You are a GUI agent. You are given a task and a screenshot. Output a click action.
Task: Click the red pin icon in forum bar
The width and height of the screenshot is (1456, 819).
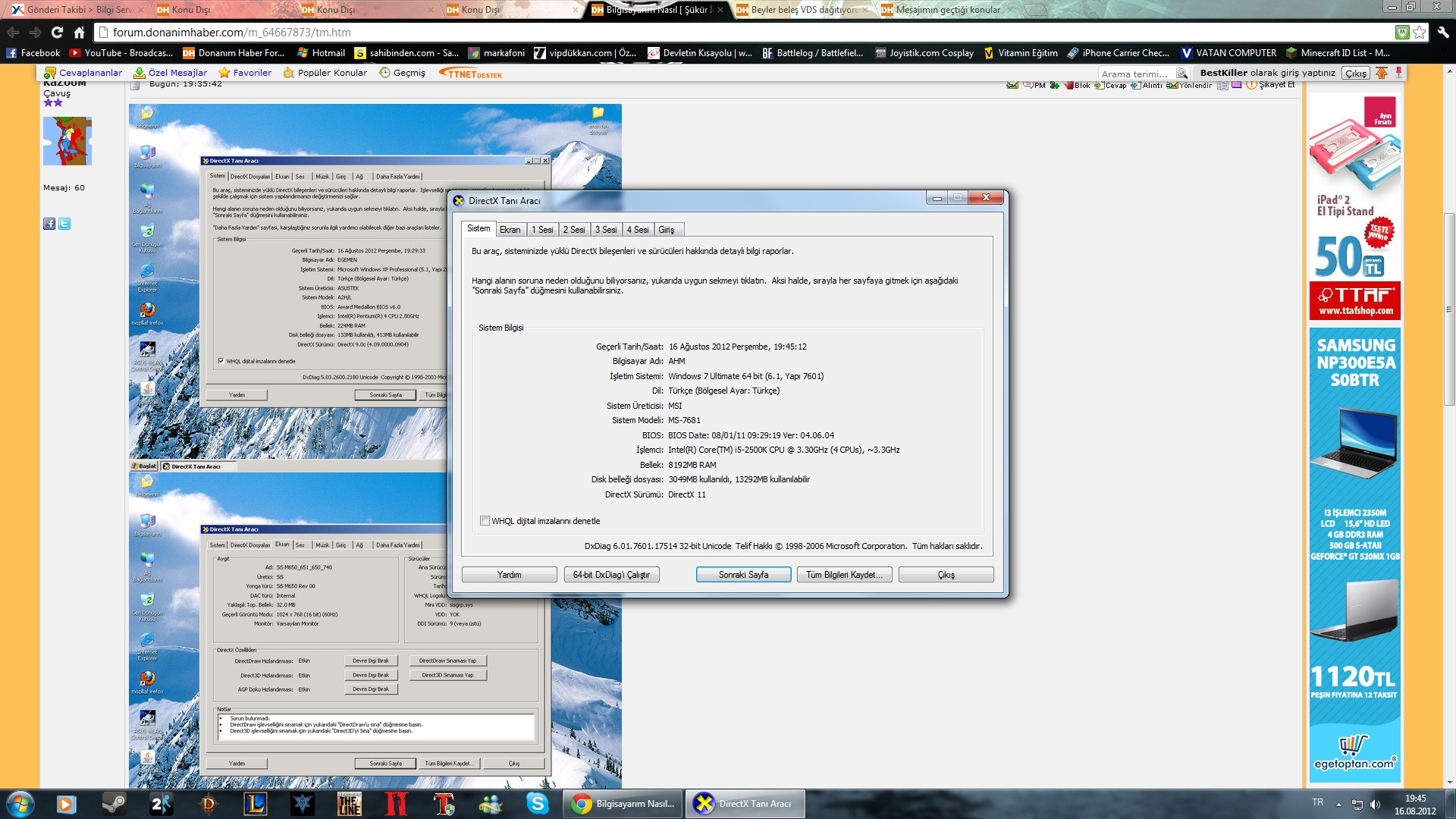[x=1398, y=73]
